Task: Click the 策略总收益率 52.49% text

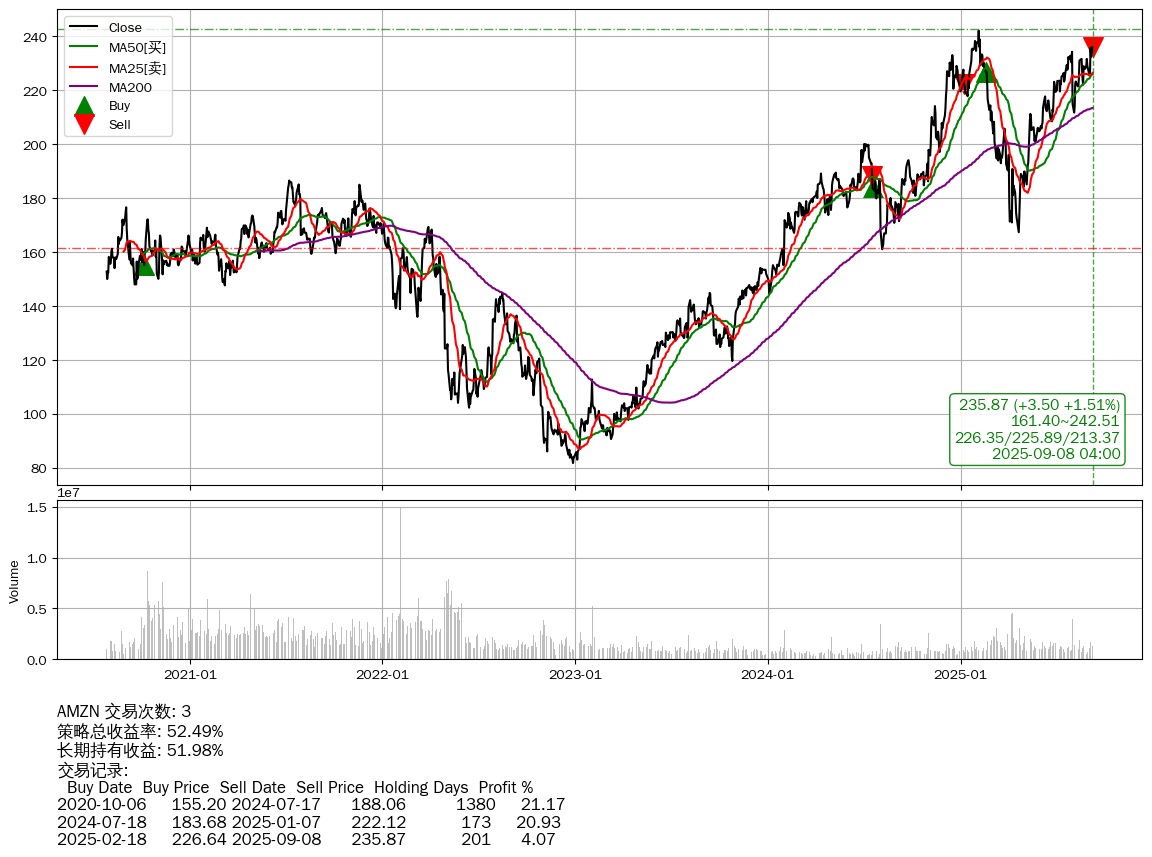Action: (x=140, y=731)
